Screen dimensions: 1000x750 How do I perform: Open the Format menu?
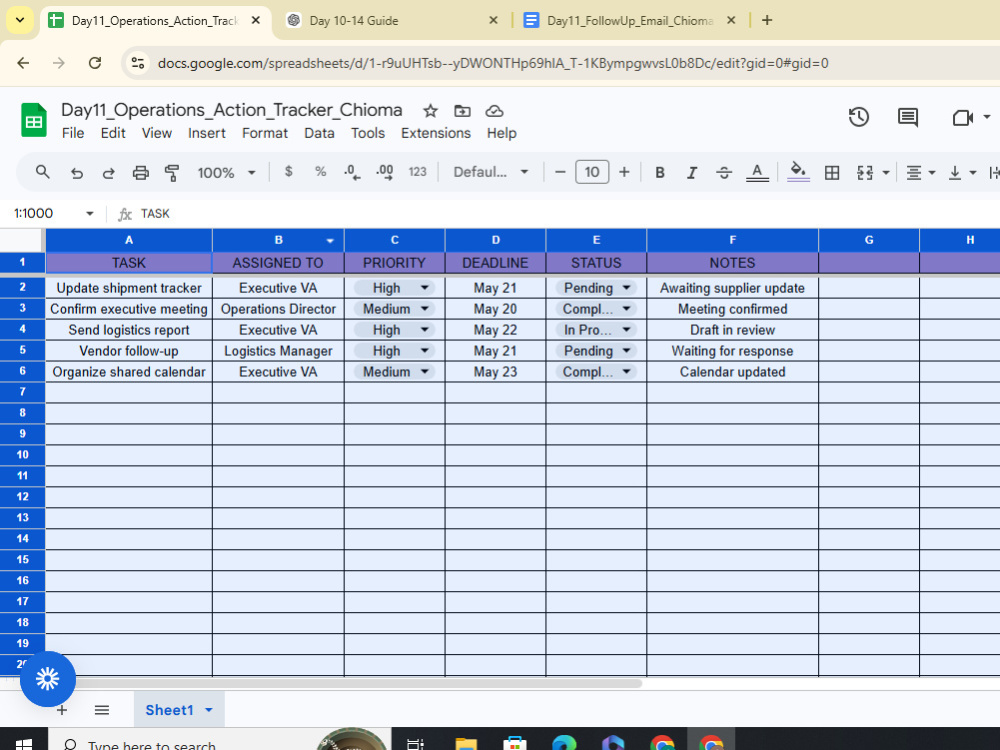click(x=265, y=133)
